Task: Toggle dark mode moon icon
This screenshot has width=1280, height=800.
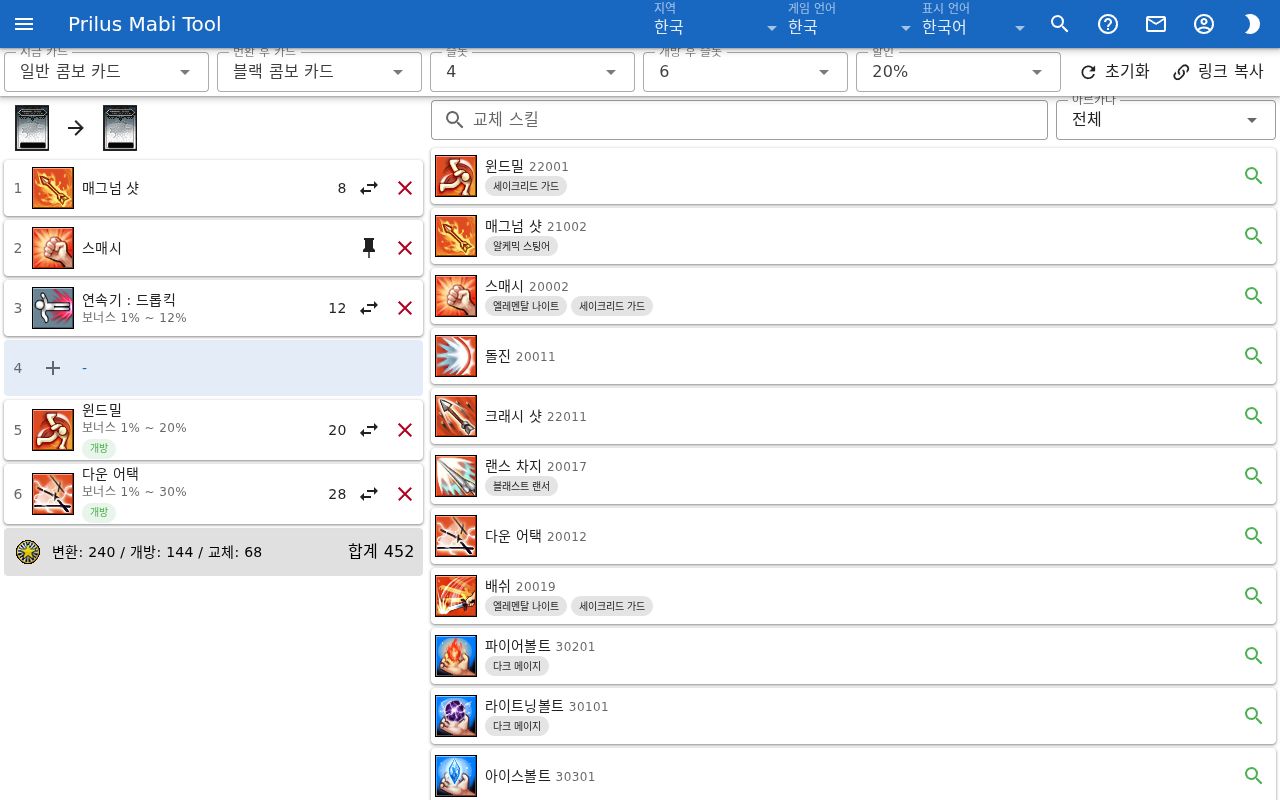Action: 1252,24
